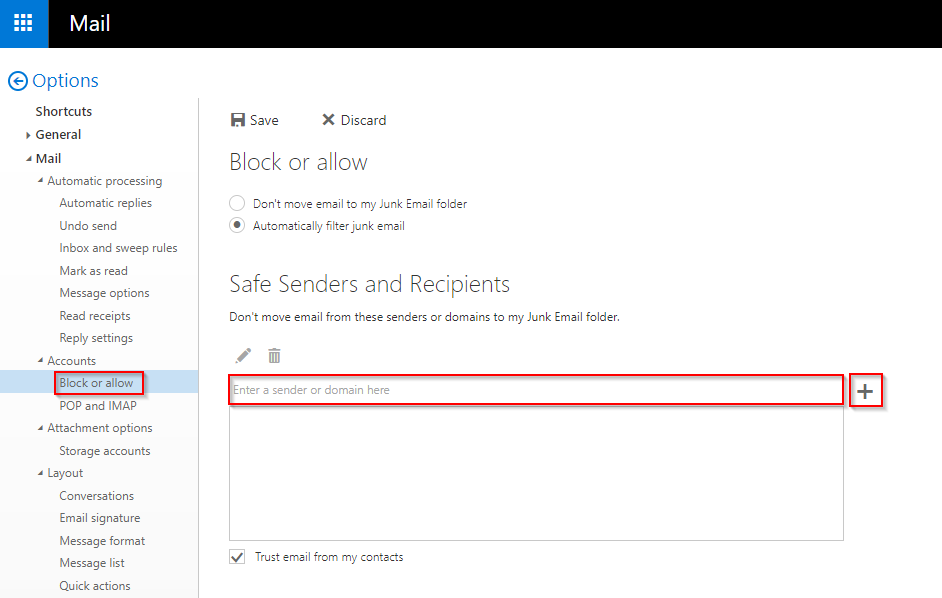Collapse the Mail tree section
942x598 pixels.
pos(29,158)
